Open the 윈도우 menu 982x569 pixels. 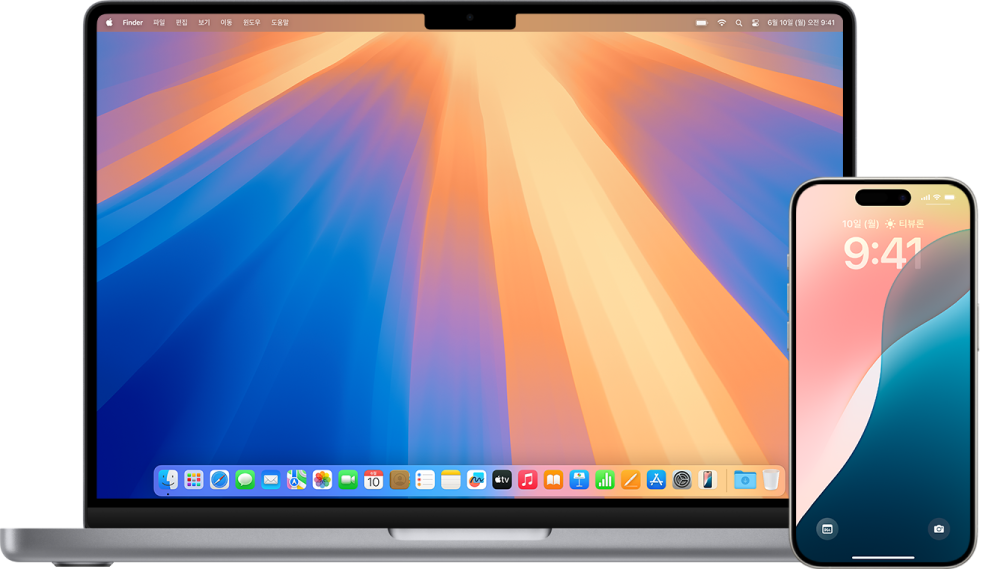point(252,23)
